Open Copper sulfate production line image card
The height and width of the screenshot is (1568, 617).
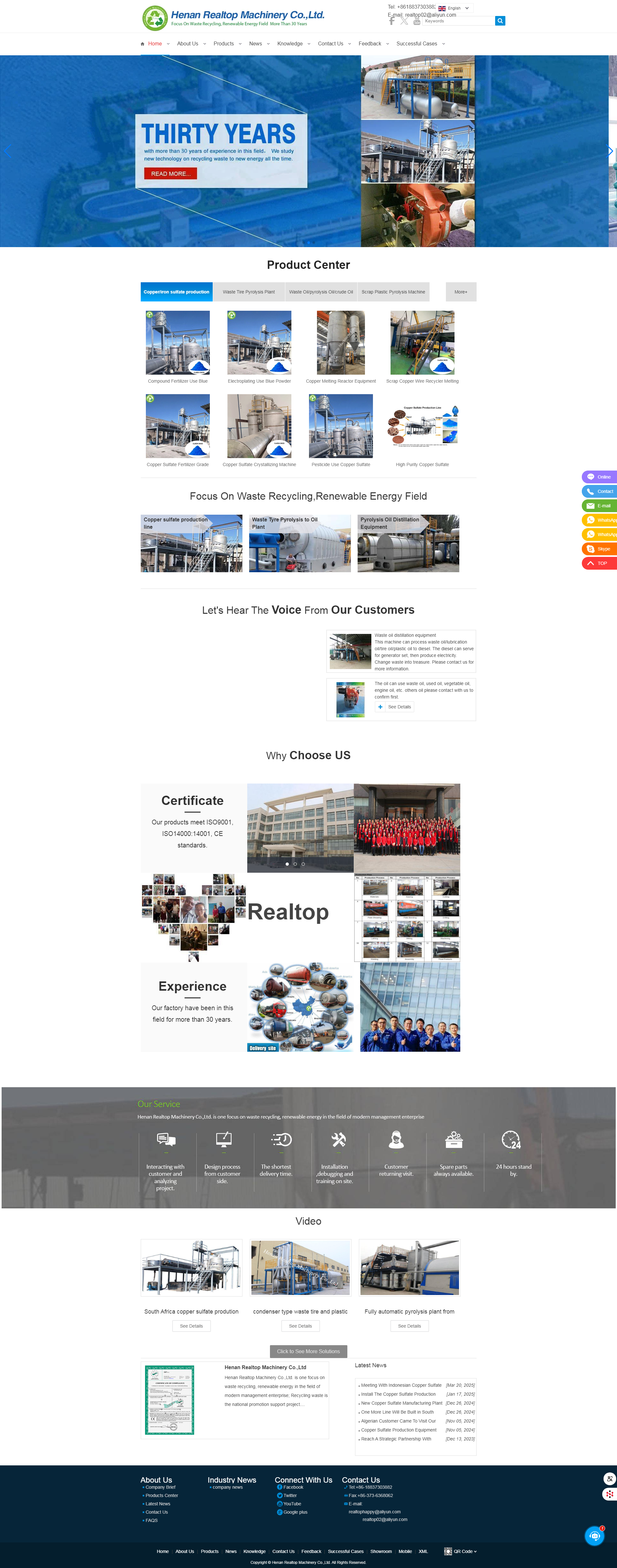(x=191, y=543)
